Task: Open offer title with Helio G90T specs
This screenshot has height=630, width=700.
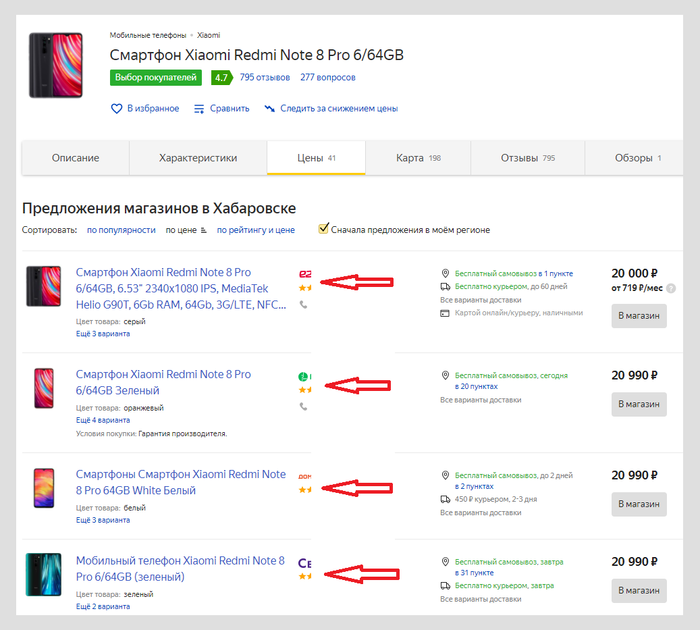Action: tap(181, 289)
